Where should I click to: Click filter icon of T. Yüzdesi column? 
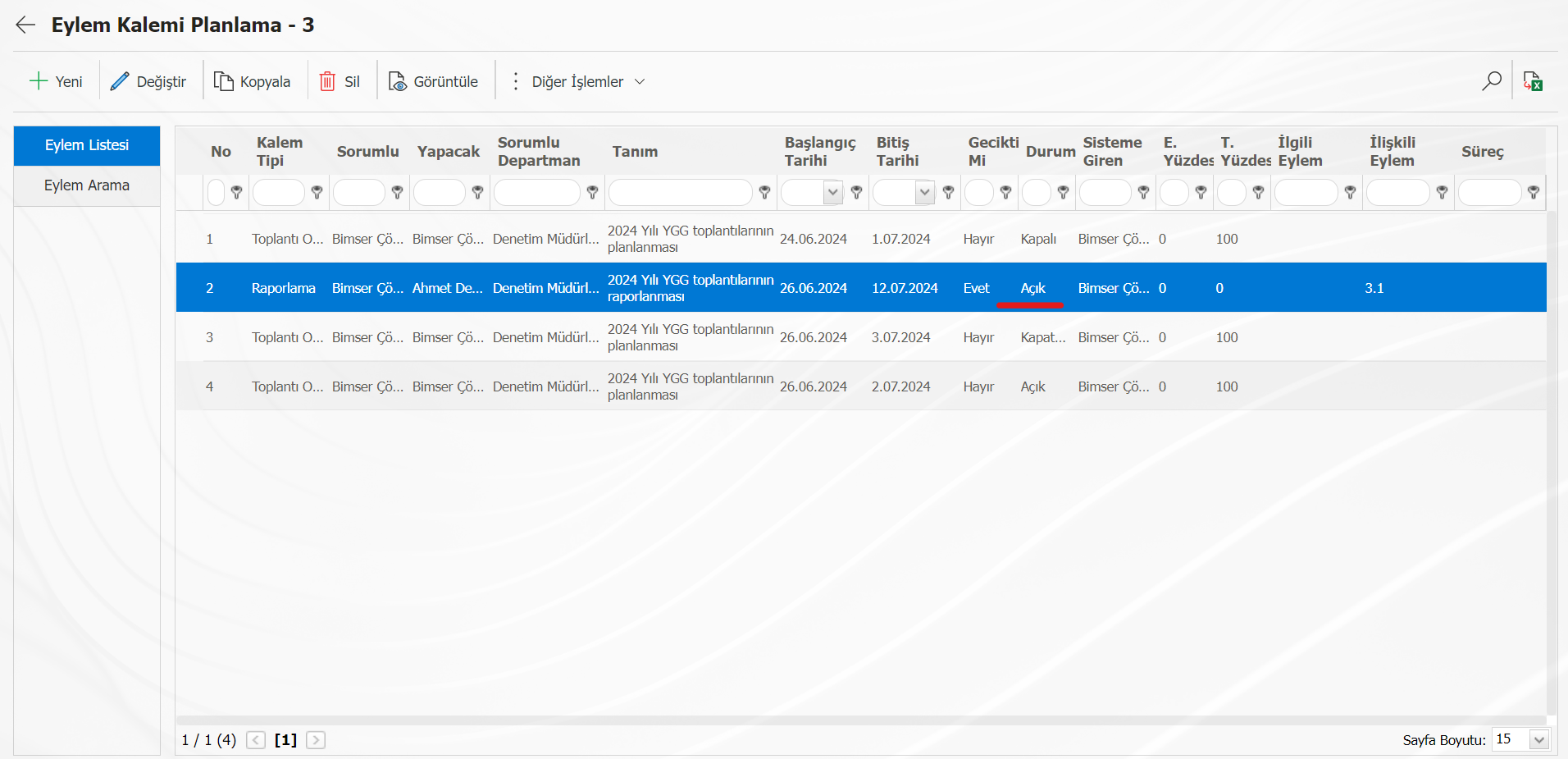(1258, 192)
